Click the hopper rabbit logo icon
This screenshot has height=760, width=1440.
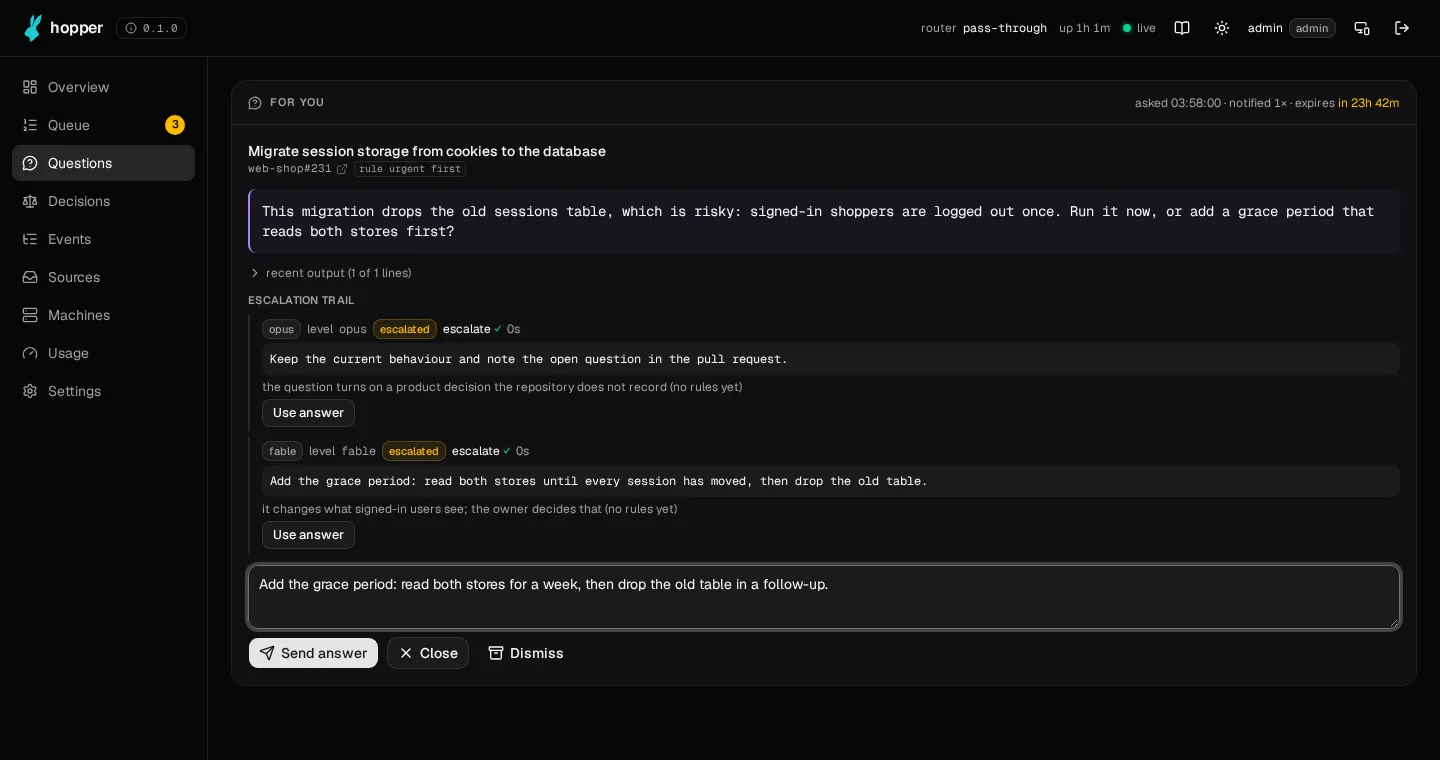pos(33,28)
